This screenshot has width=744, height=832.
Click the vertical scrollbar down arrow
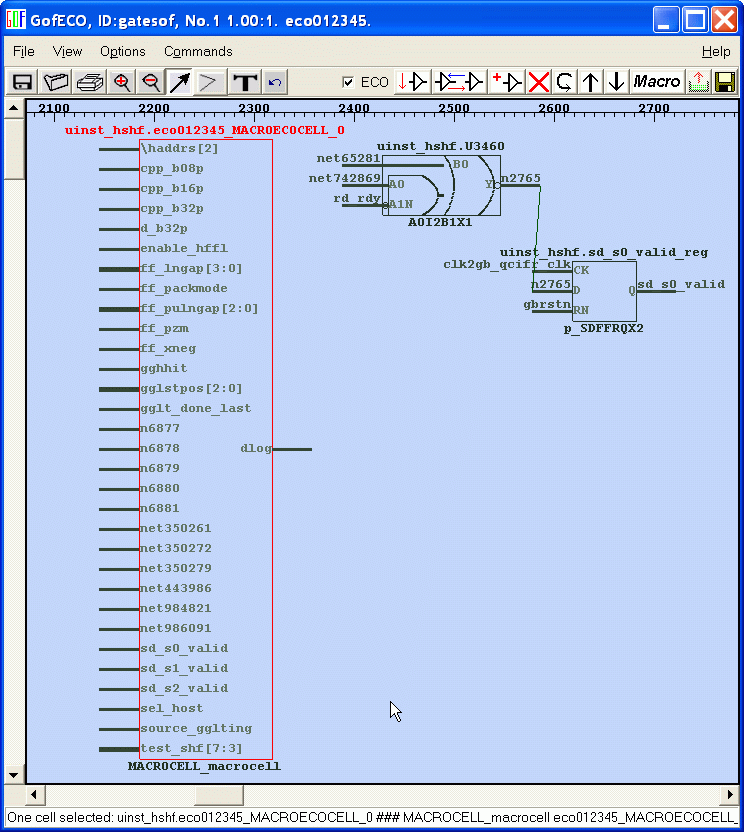coord(14,775)
